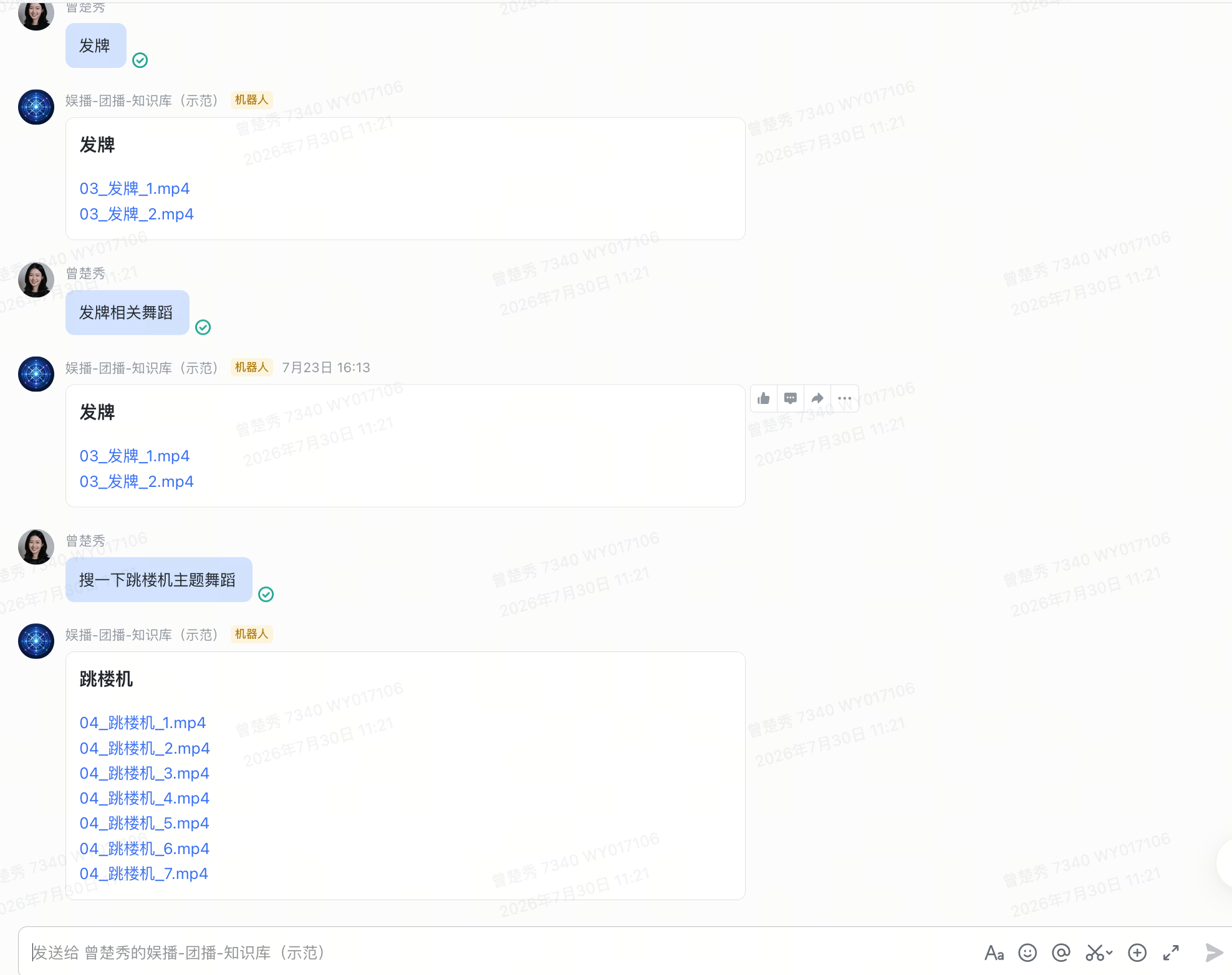Forward the message with arrow icon
The image size is (1232, 975).
(x=817, y=398)
